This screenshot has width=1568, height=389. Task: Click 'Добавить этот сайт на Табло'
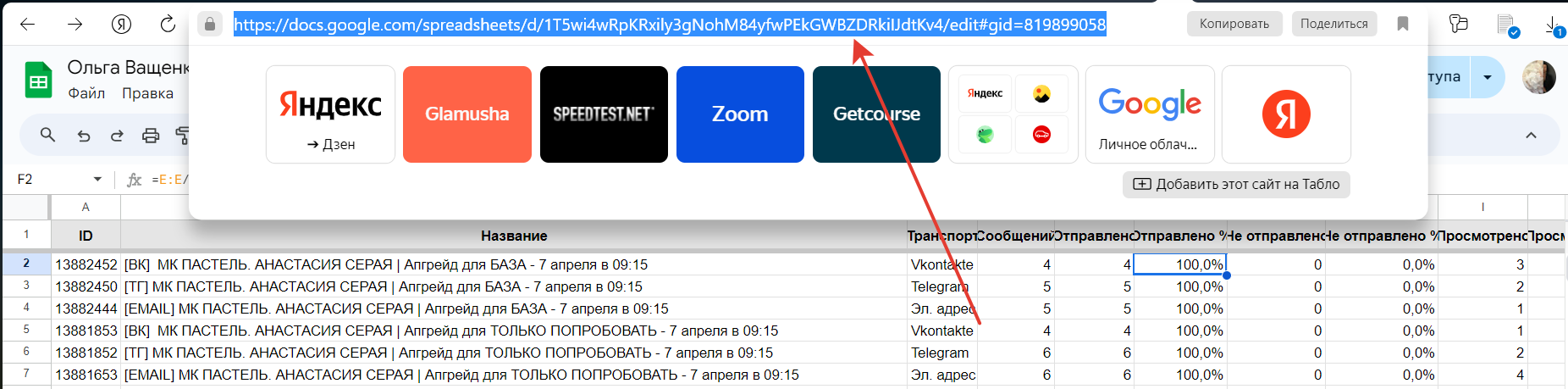pos(1236,184)
